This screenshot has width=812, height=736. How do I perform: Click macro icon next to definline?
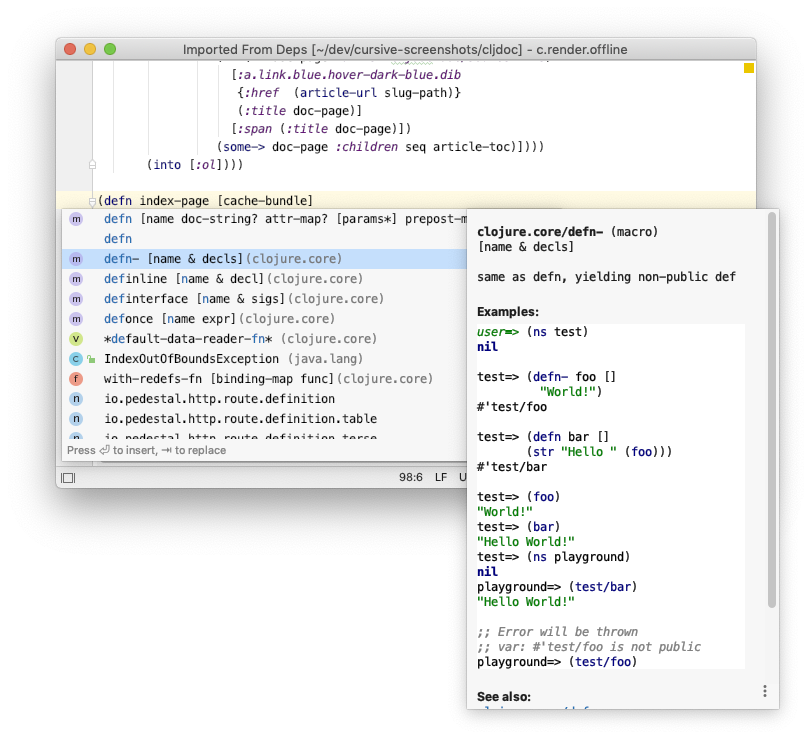pyautogui.click(x=76, y=279)
